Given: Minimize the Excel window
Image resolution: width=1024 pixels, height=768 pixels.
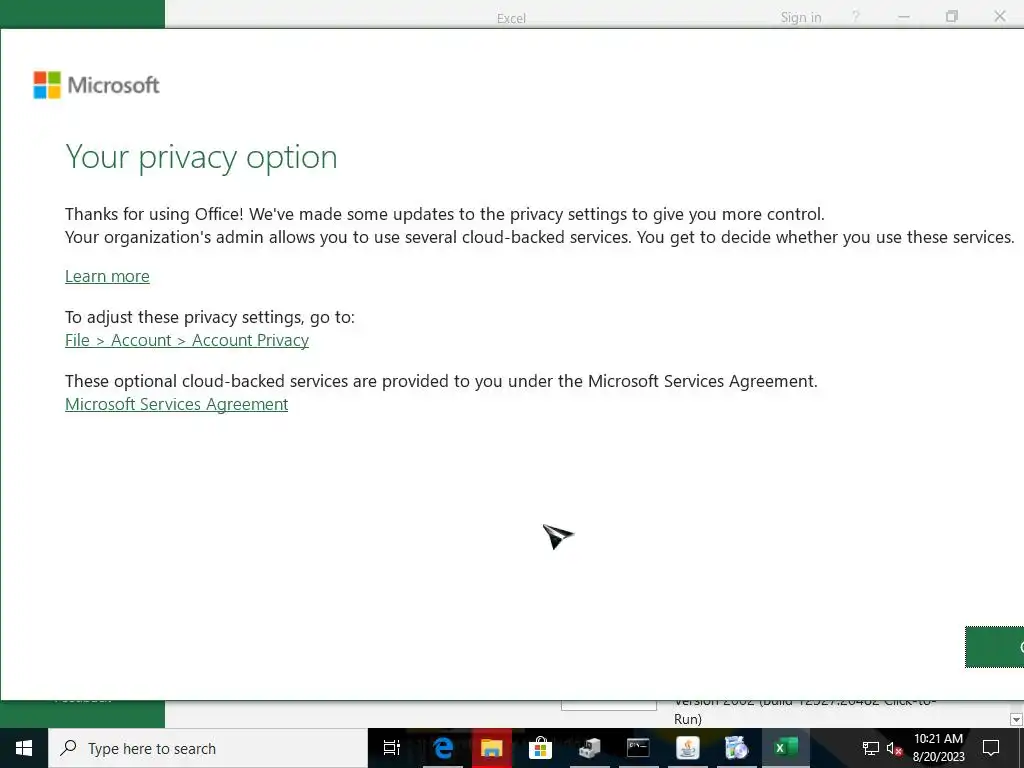Looking at the screenshot, I should click(x=904, y=17).
